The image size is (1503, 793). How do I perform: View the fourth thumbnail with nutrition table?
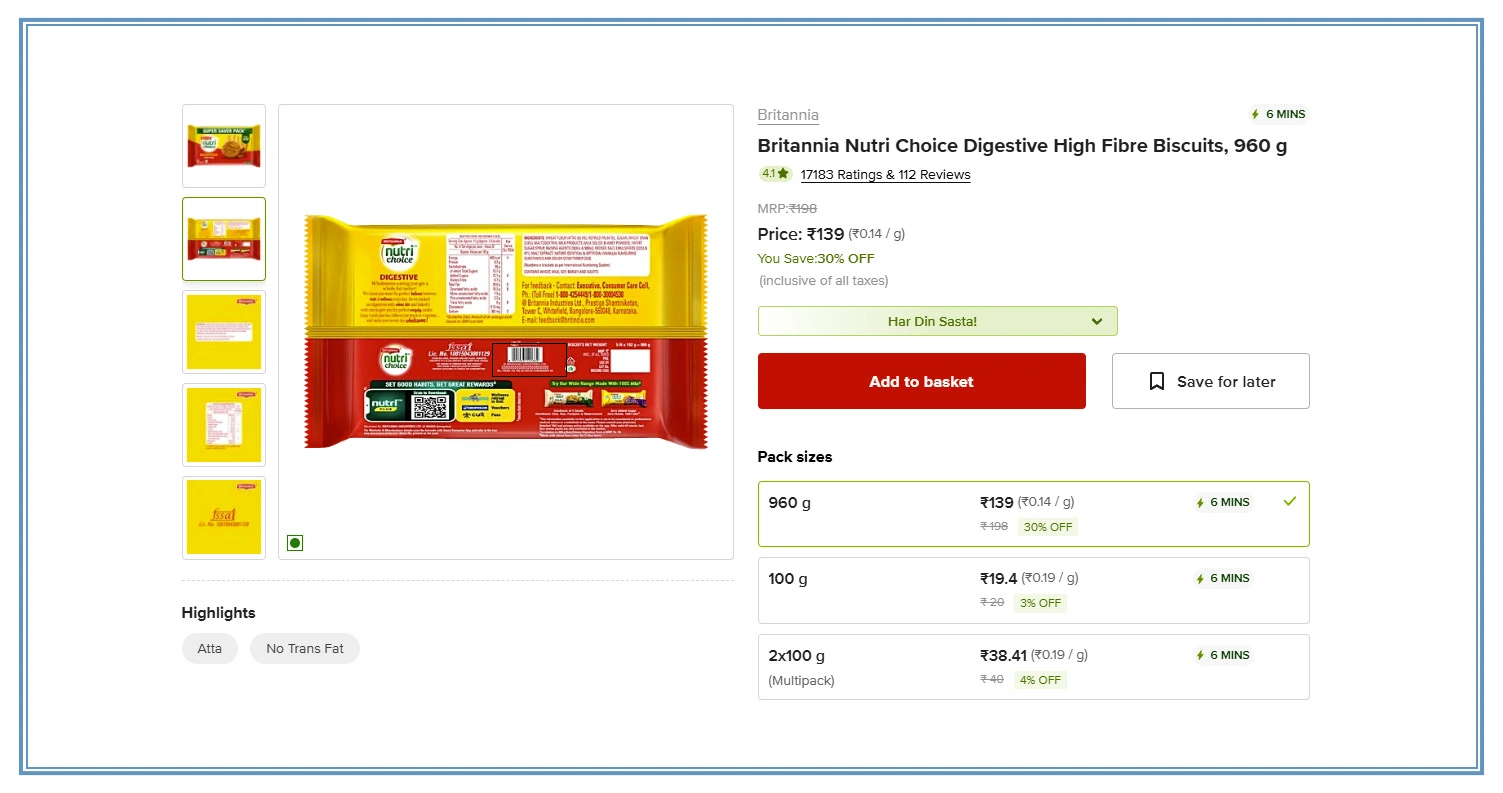pos(224,425)
